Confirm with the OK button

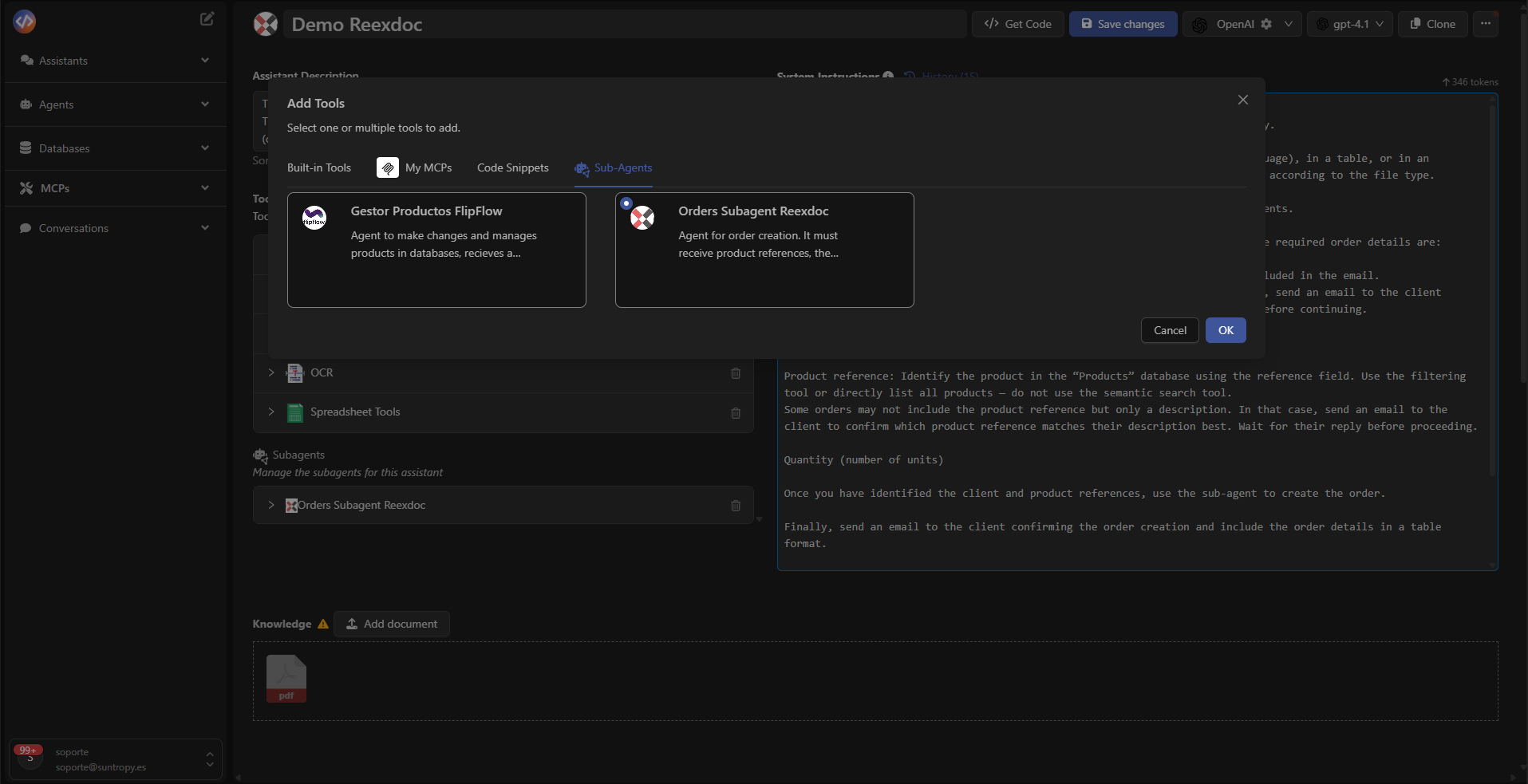coord(1226,330)
